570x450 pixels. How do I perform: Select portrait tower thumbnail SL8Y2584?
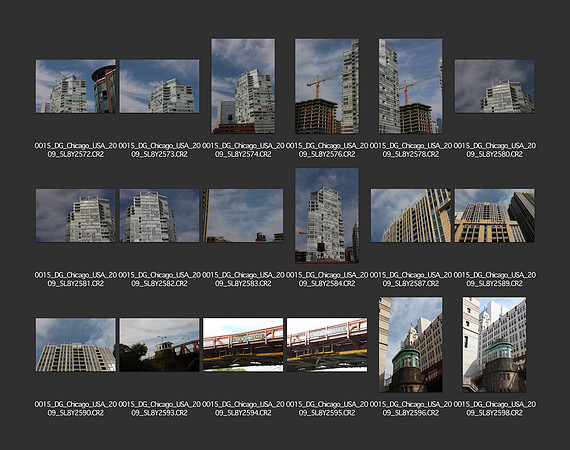tap(327, 215)
